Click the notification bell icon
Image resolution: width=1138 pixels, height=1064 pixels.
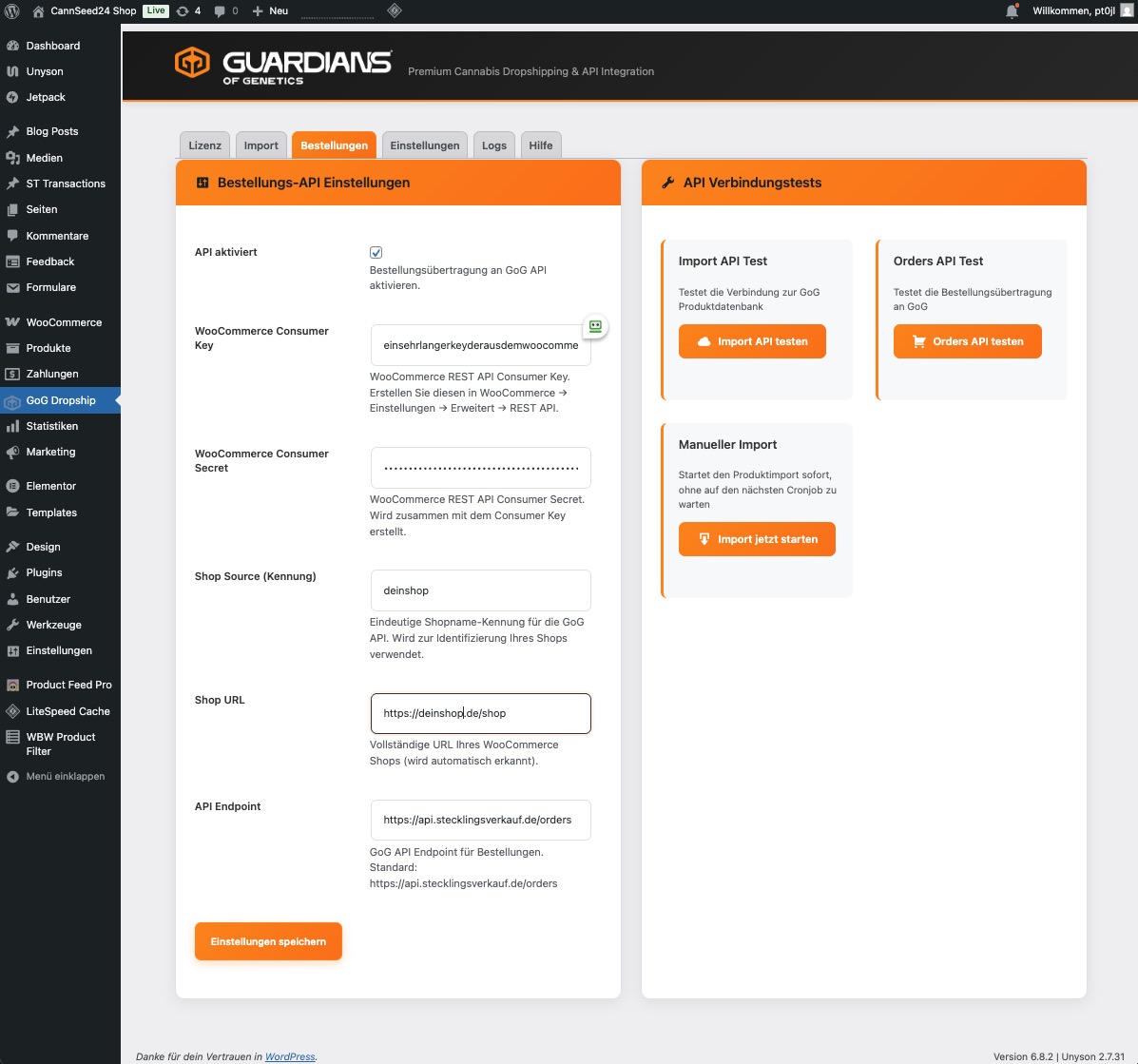(1012, 11)
